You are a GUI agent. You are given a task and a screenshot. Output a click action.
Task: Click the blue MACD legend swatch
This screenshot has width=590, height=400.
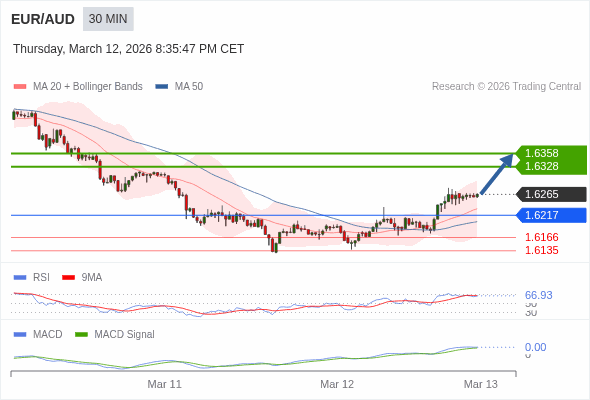coord(20,334)
